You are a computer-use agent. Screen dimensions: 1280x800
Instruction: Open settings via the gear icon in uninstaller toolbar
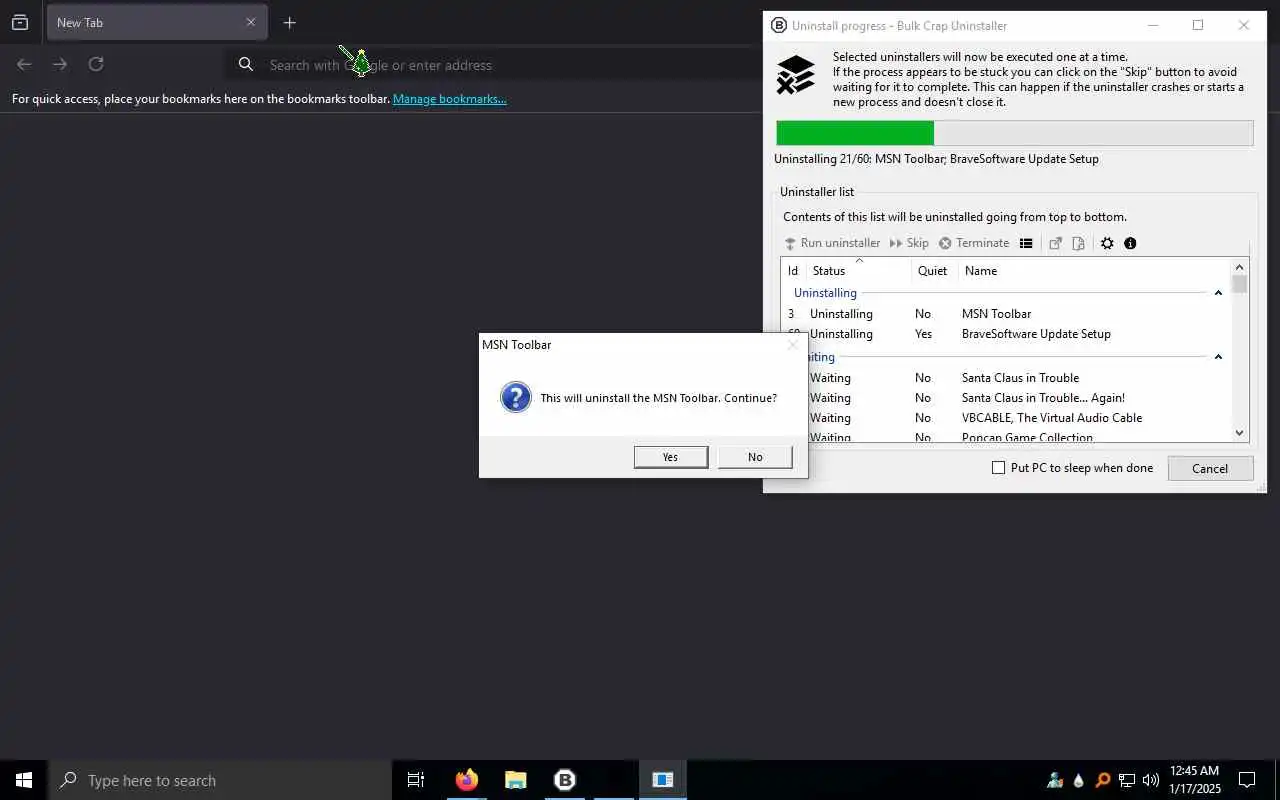[x=1107, y=243]
